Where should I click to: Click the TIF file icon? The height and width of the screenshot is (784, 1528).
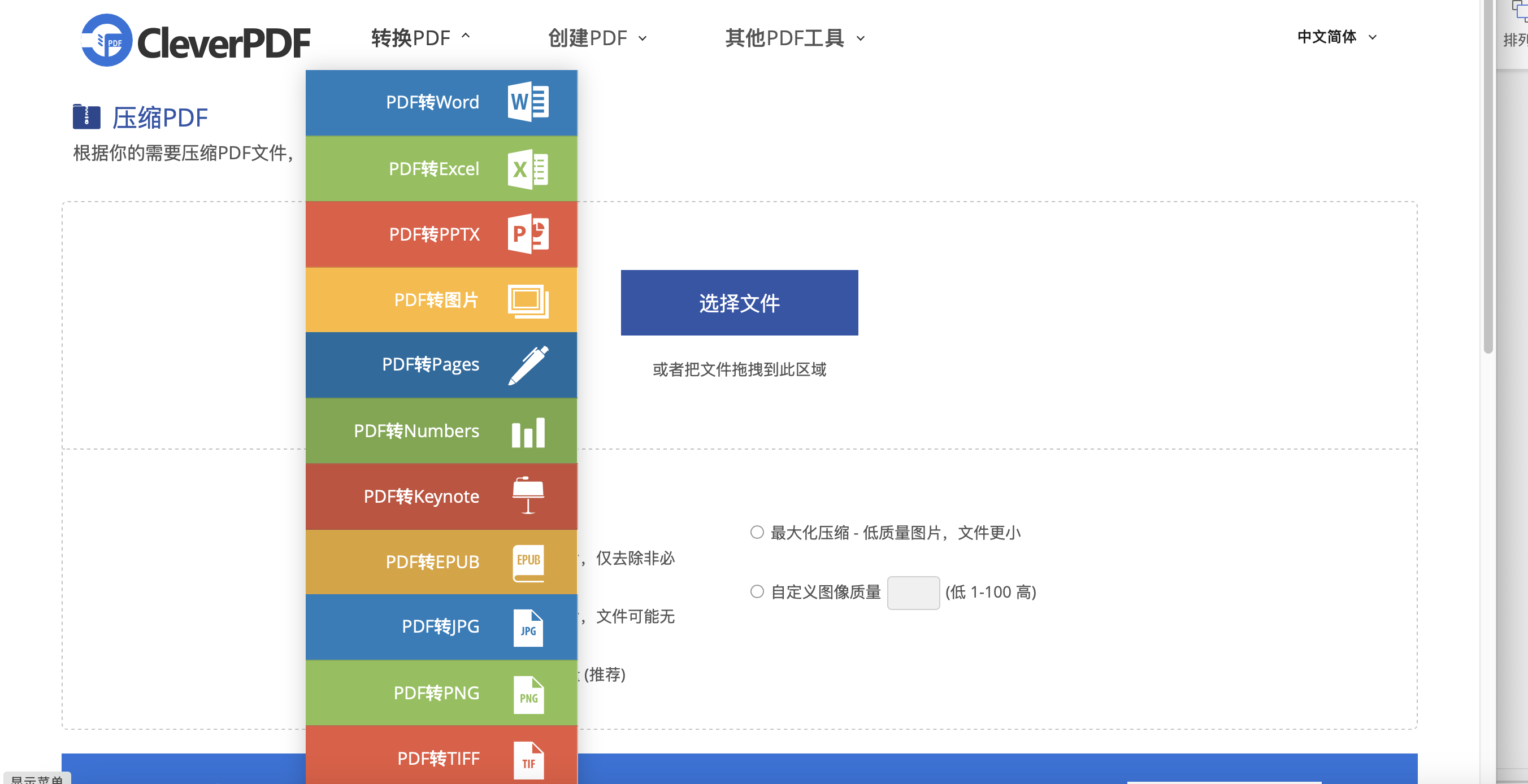(x=528, y=760)
